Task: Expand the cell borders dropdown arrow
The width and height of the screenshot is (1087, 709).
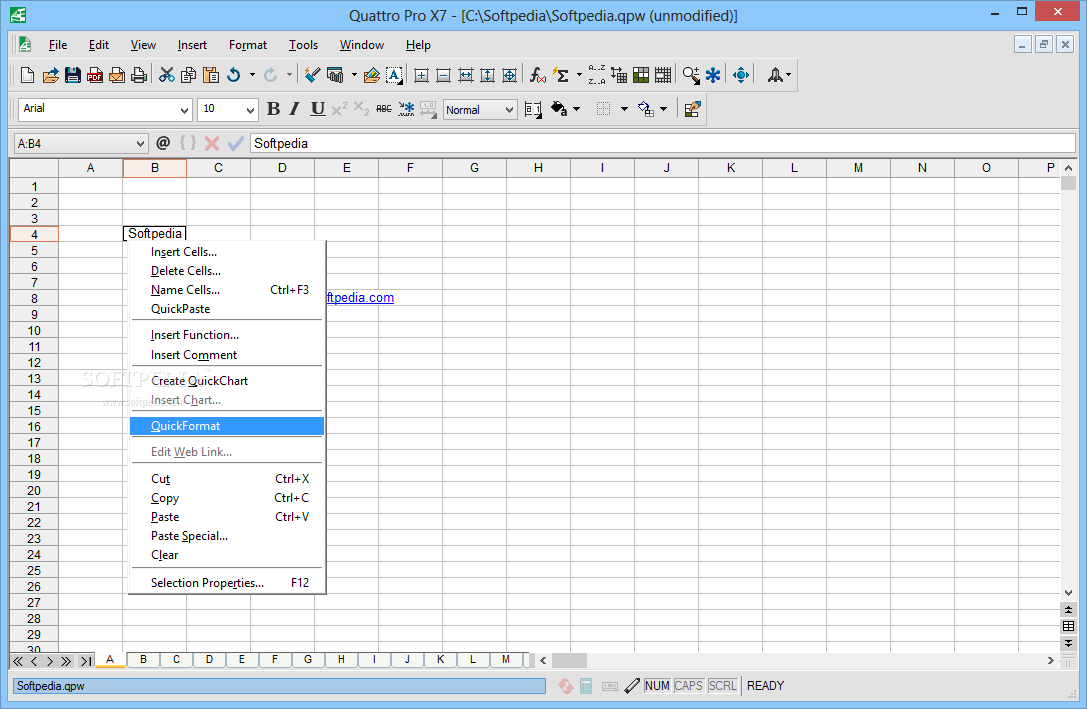Action: (624, 109)
